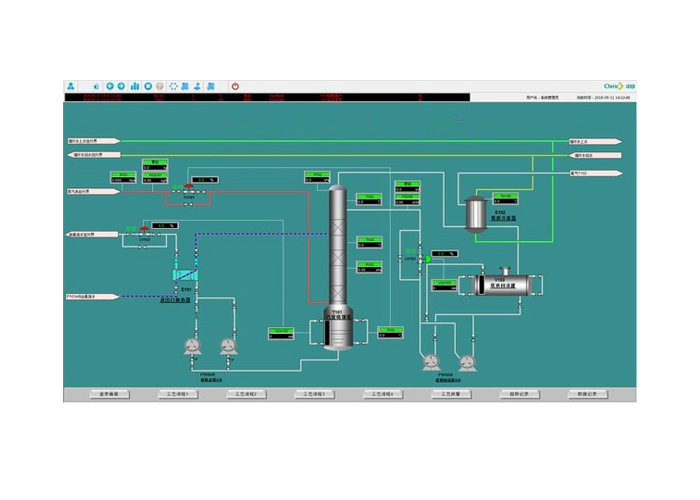Click the green status lights beside LV102
The image size is (700, 500).
pyautogui.click(x=131, y=229)
